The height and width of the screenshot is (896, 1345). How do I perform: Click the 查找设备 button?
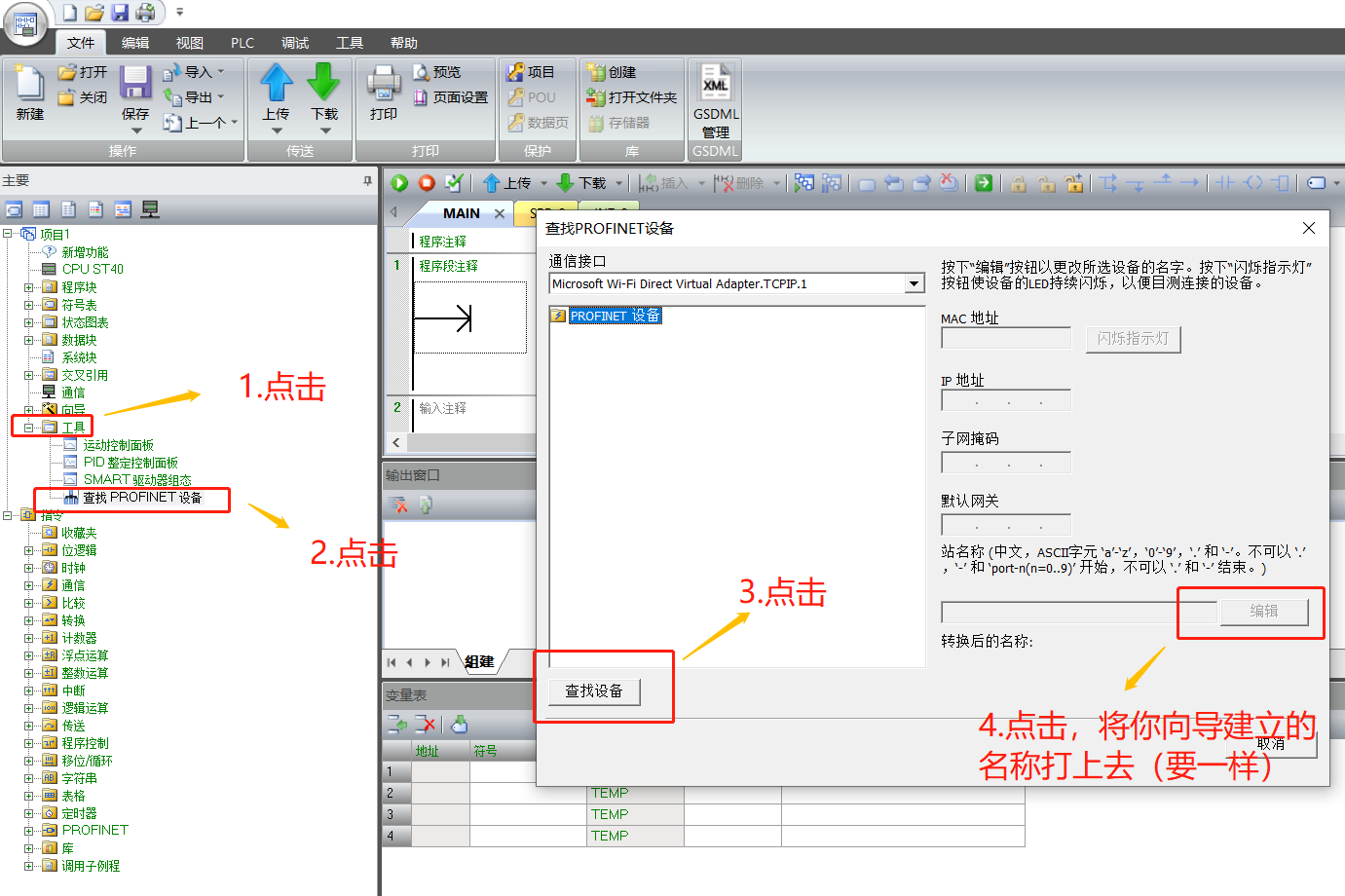point(594,691)
